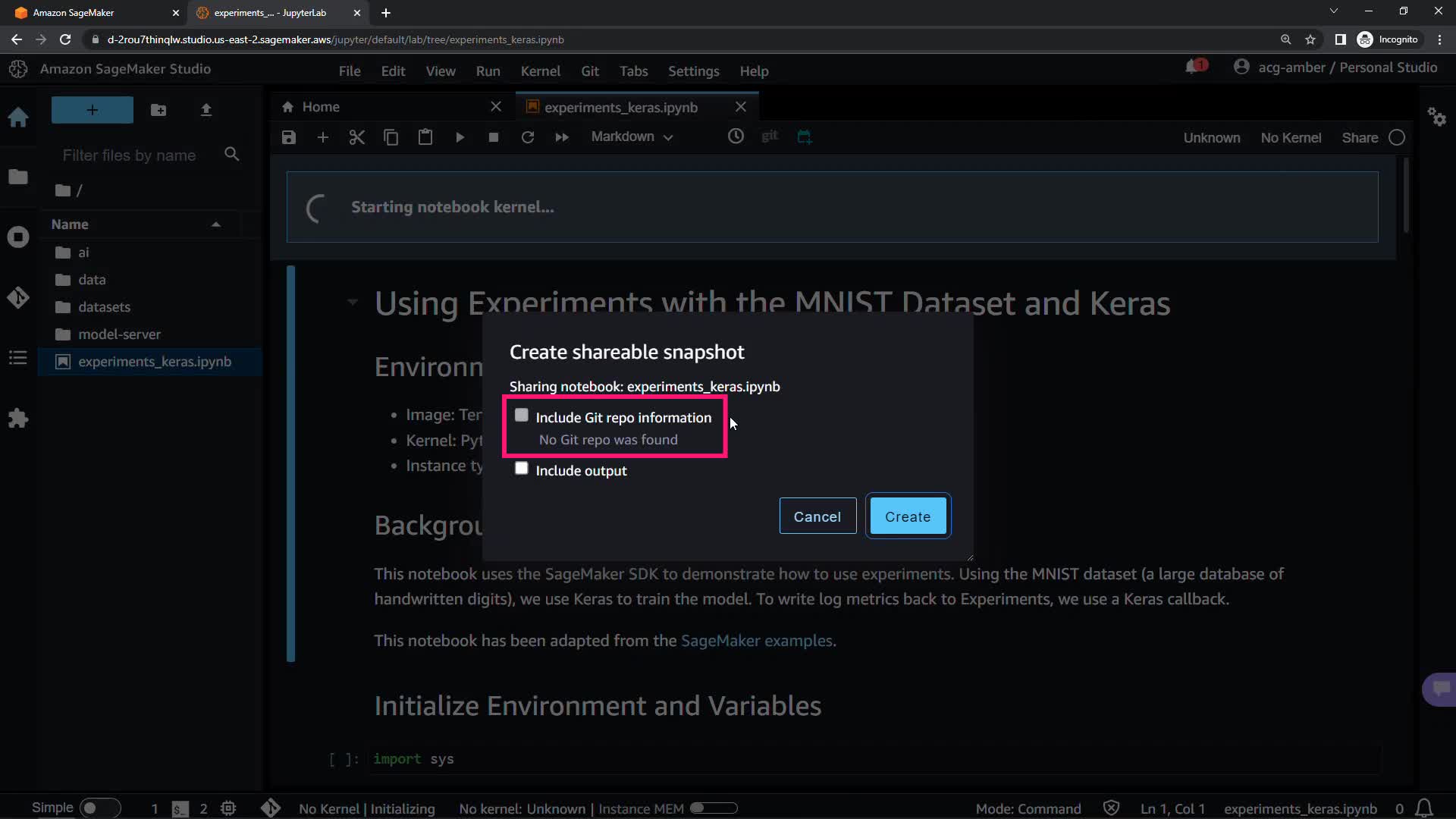Click the Create button
This screenshot has height=819, width=1456.
(908, 516)
